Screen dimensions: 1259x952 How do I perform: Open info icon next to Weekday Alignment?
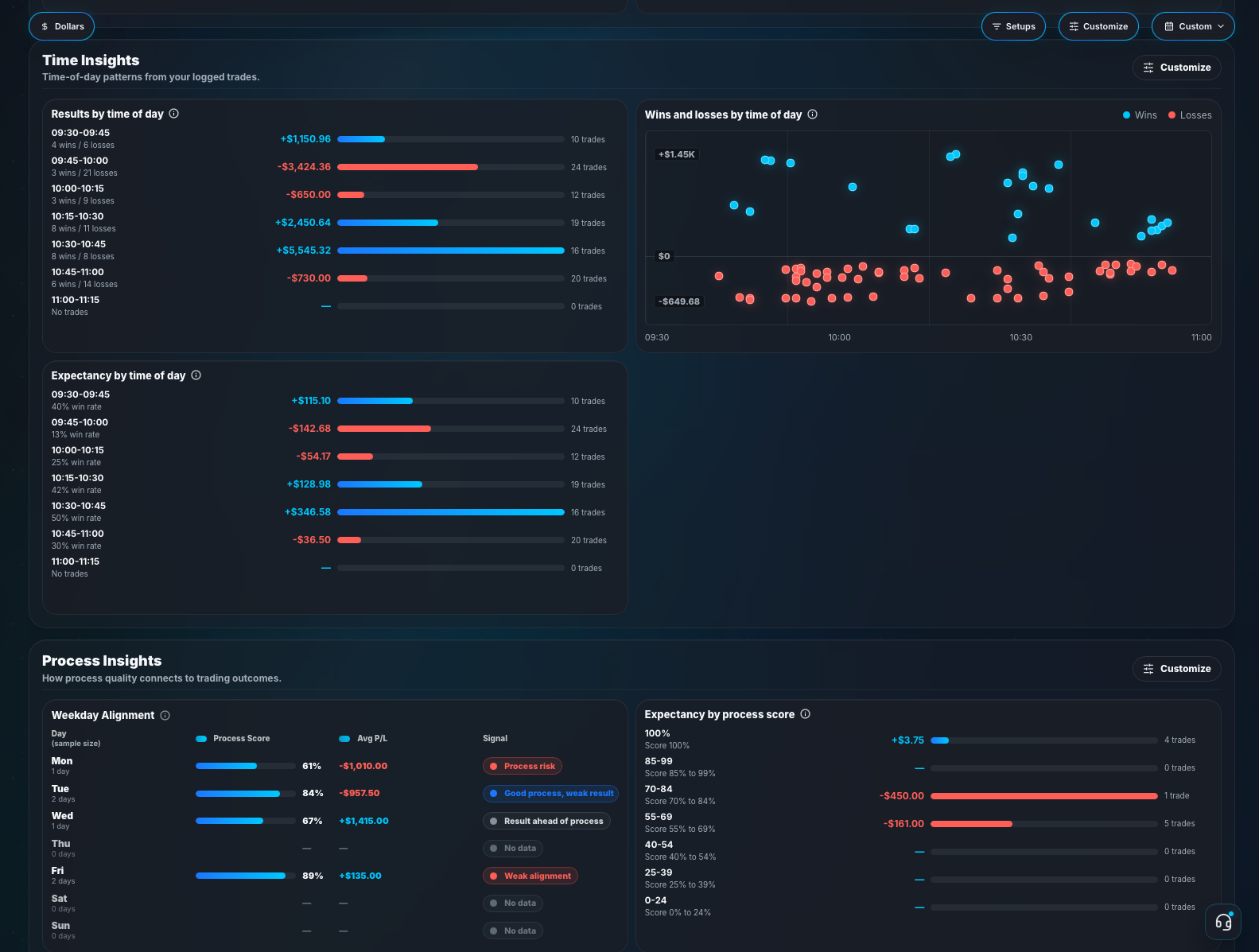click(165, 716)
